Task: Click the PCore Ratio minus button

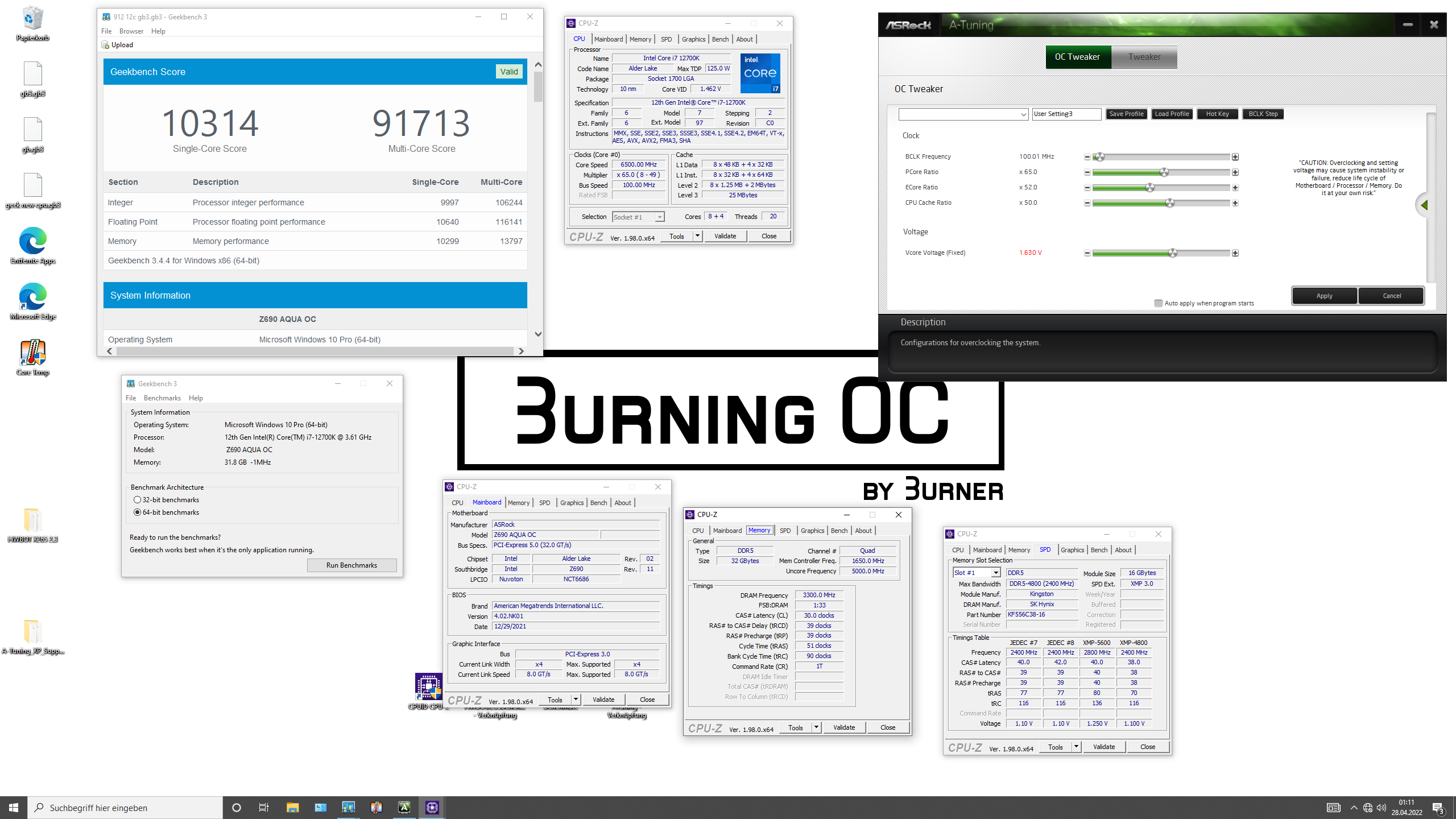Action: pos(1087,172)
